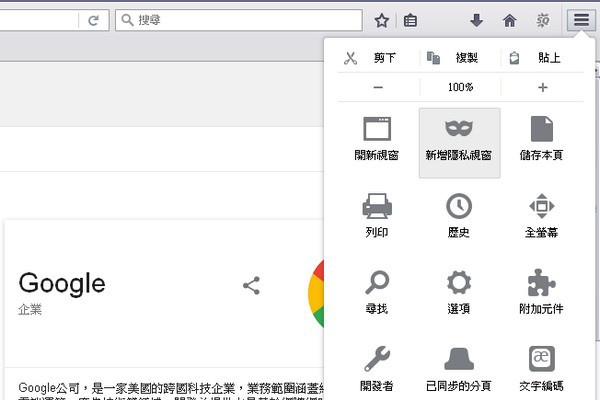The width and height of the screenshot is (600, 400).
Task: Reload the page with refresh button
Action: (93, 20)
